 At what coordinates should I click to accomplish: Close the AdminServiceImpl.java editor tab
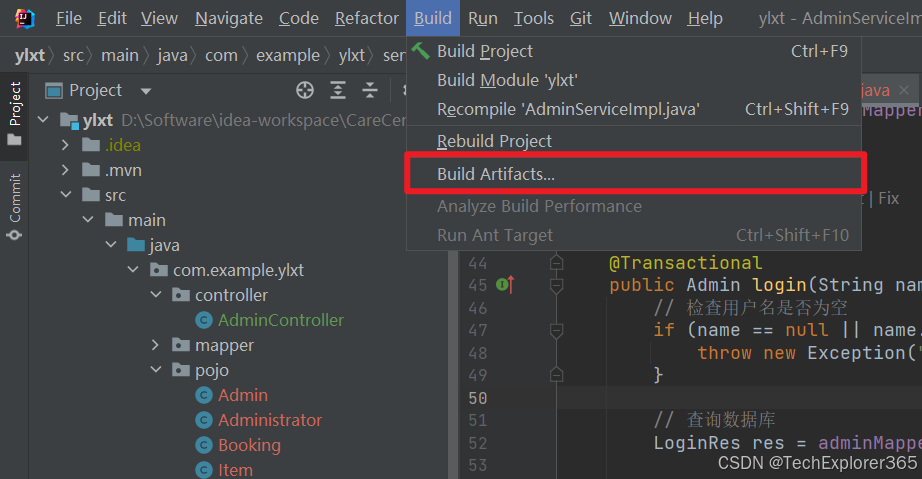pyautogui.click(x=904, y=90)
